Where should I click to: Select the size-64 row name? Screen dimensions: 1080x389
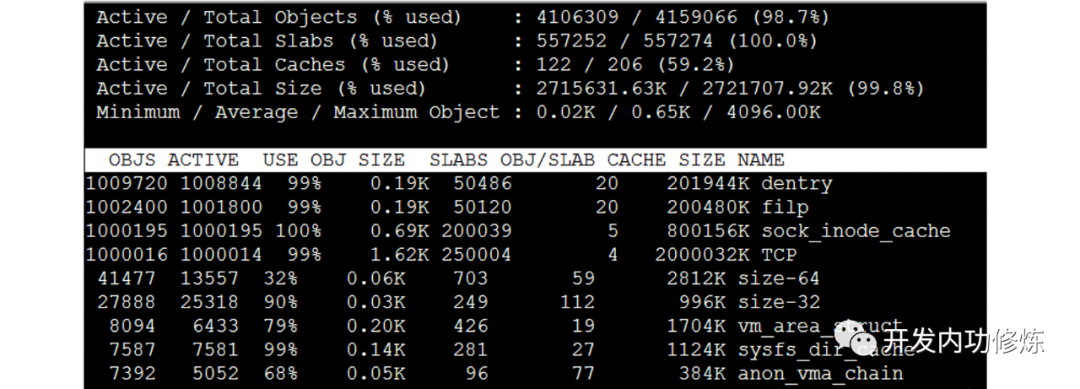779,279
